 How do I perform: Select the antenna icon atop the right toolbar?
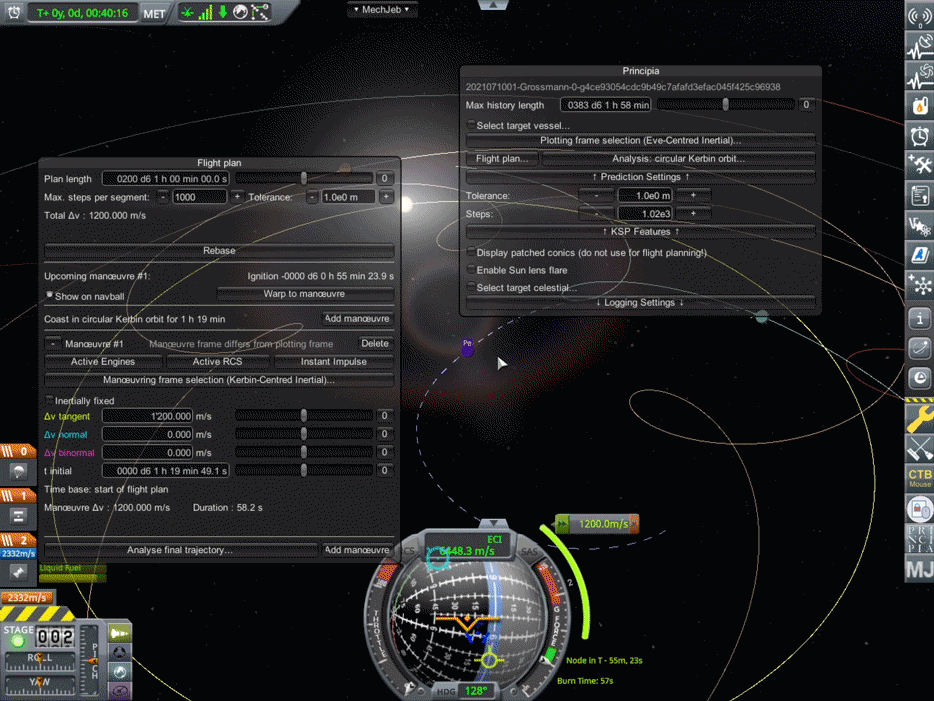920,15
